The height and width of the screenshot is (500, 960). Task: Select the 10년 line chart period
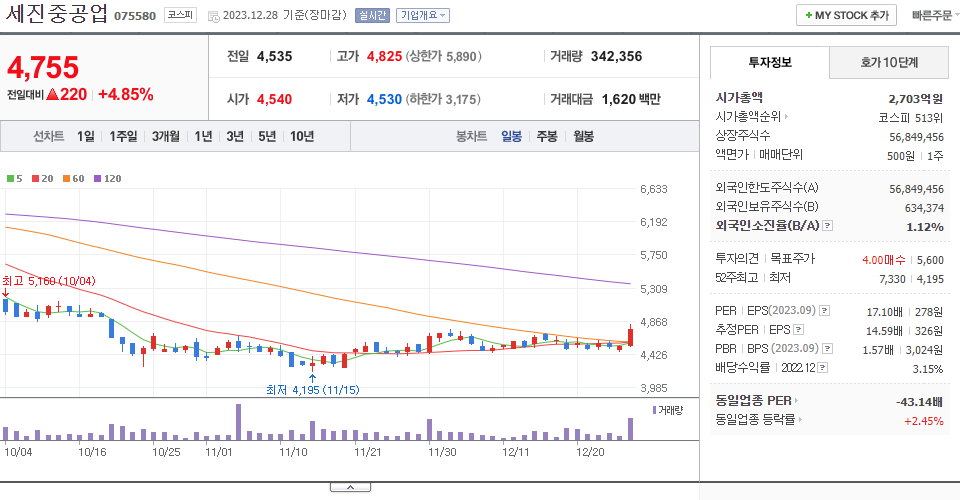(302, 136)
